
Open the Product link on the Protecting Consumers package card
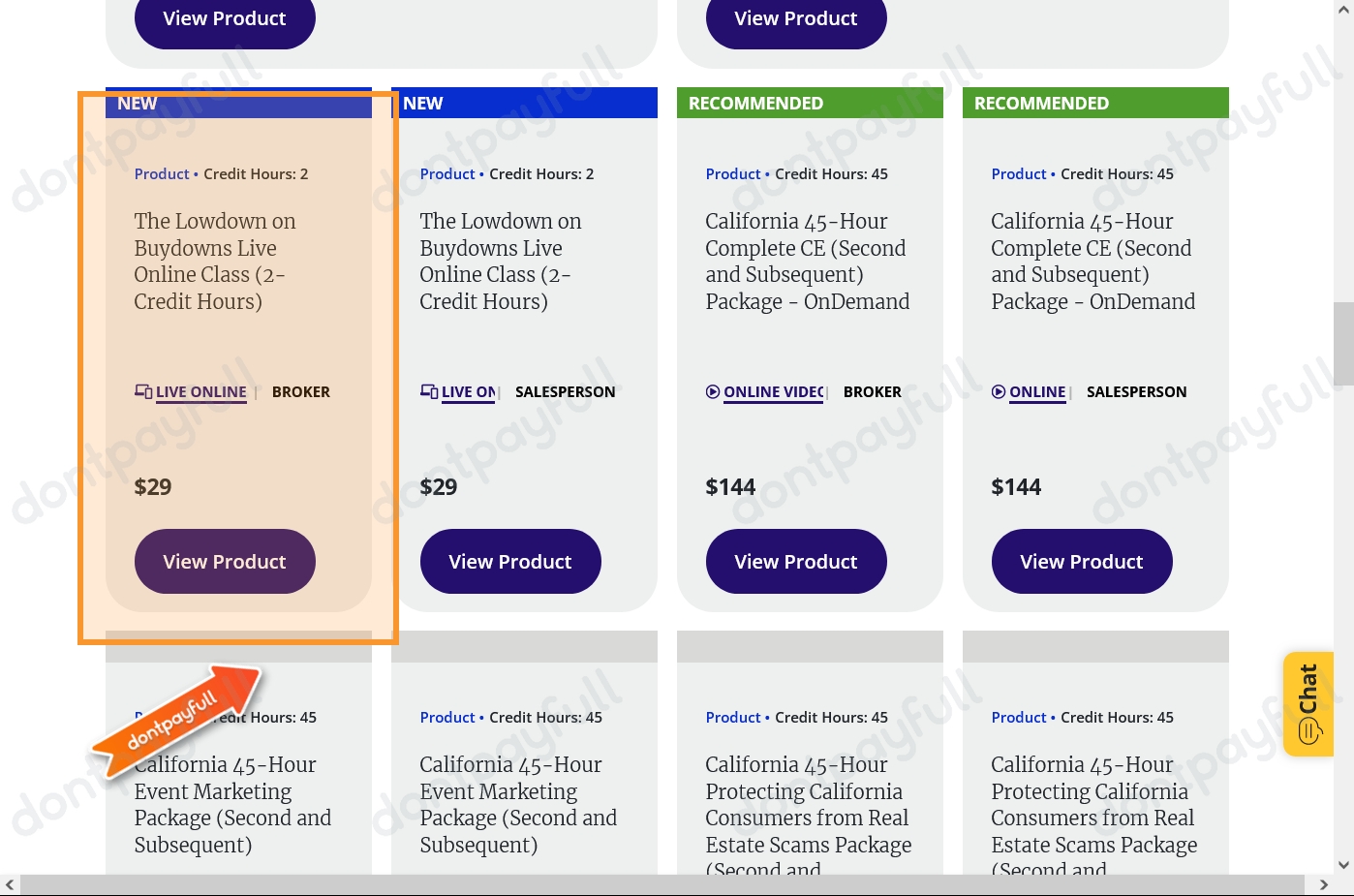733,717
